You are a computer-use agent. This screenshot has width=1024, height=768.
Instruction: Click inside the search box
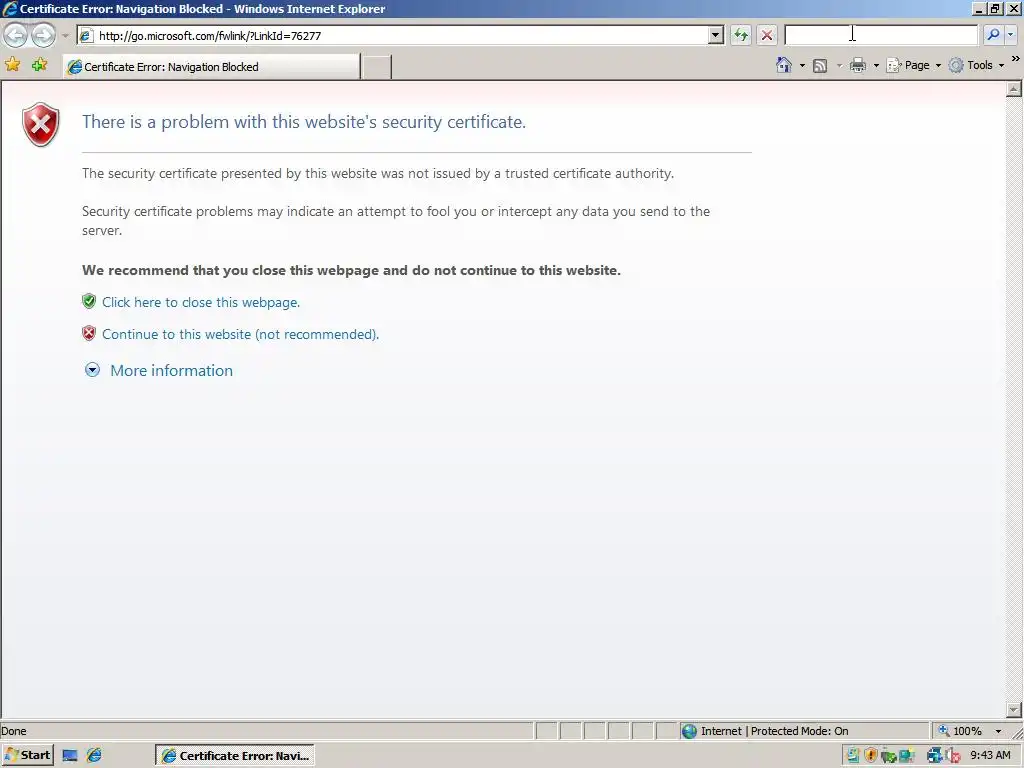pyautogui.click(x=881, y=35)
